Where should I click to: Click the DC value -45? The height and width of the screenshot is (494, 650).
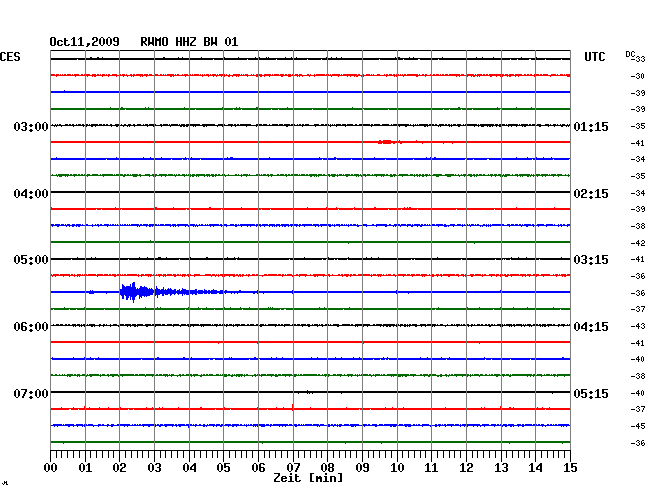tap(638, 426)
